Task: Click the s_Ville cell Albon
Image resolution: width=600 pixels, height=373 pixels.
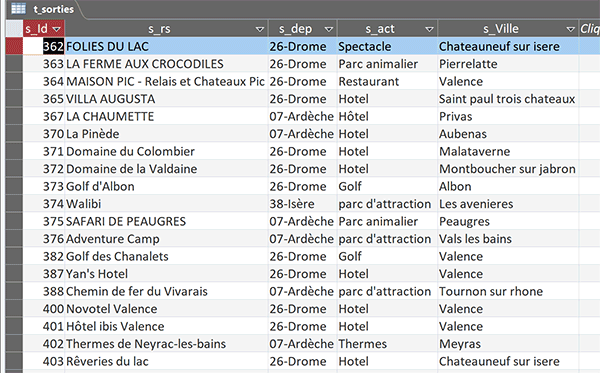Action: [508, 186]
